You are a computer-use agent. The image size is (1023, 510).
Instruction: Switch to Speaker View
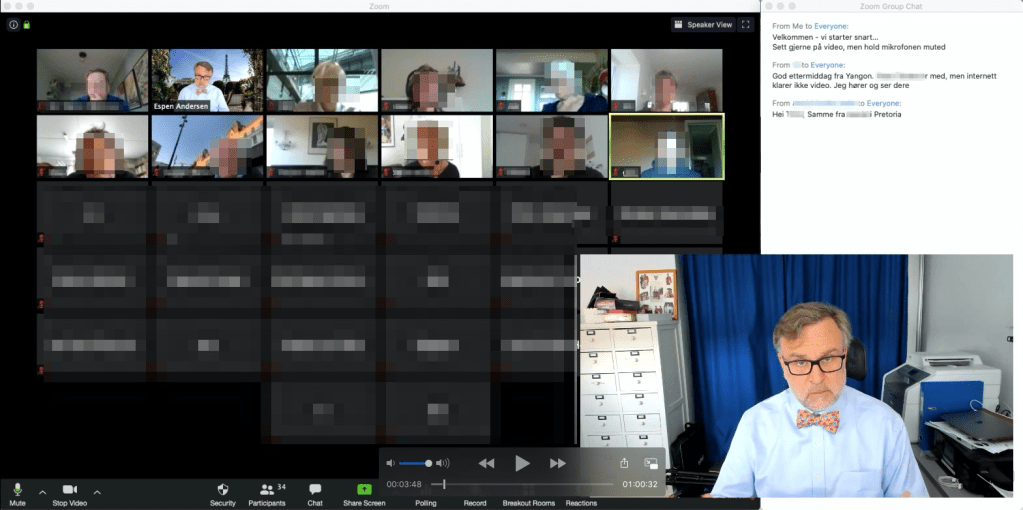pyautogui.click(x=703, y=24)
